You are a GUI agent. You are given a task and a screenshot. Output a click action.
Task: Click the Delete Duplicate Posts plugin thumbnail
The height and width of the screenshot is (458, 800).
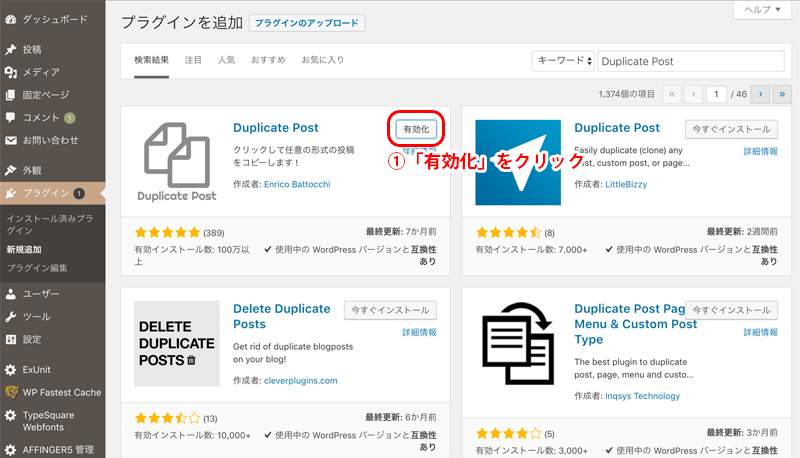click(177, 343)
